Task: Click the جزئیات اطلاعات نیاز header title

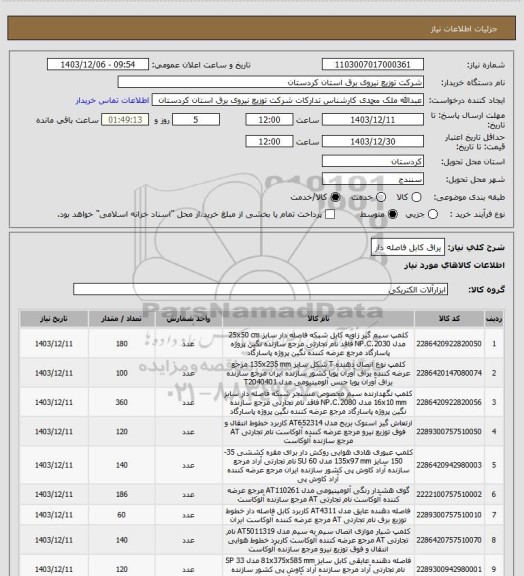Action: pyautogui.click(x=464, y=29)
